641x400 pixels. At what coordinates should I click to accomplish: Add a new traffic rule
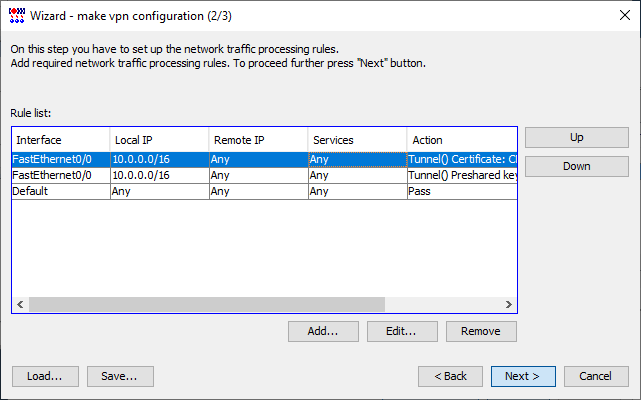click(323, 331)
